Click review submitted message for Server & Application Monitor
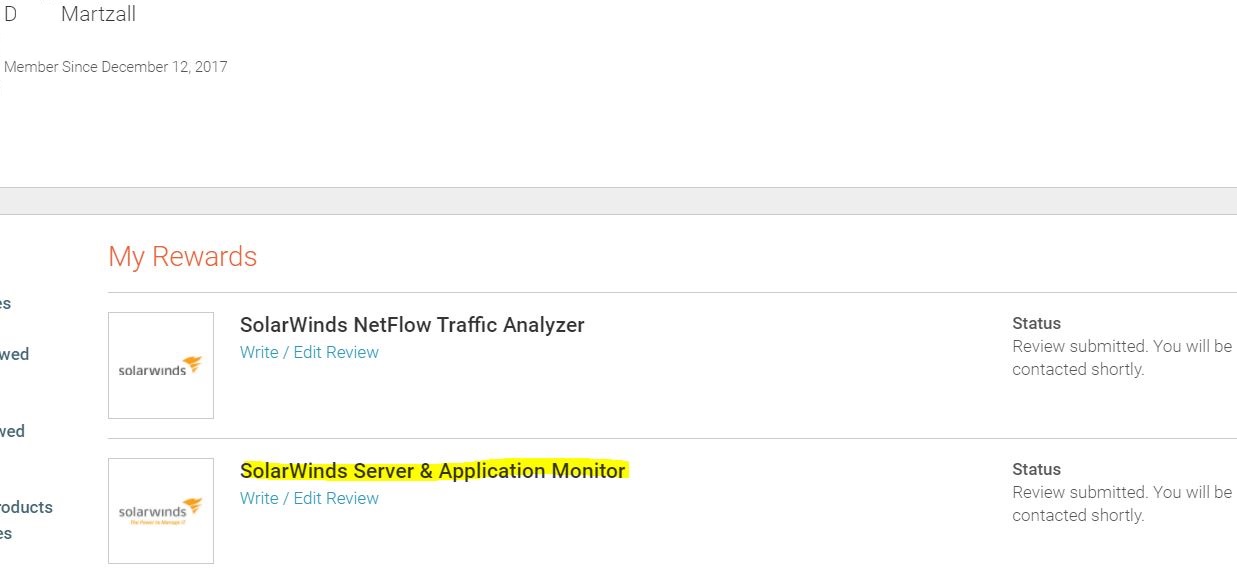The width and height of the screenshot is (1237, 574). pyautogui.click(x=1122, y=504)
